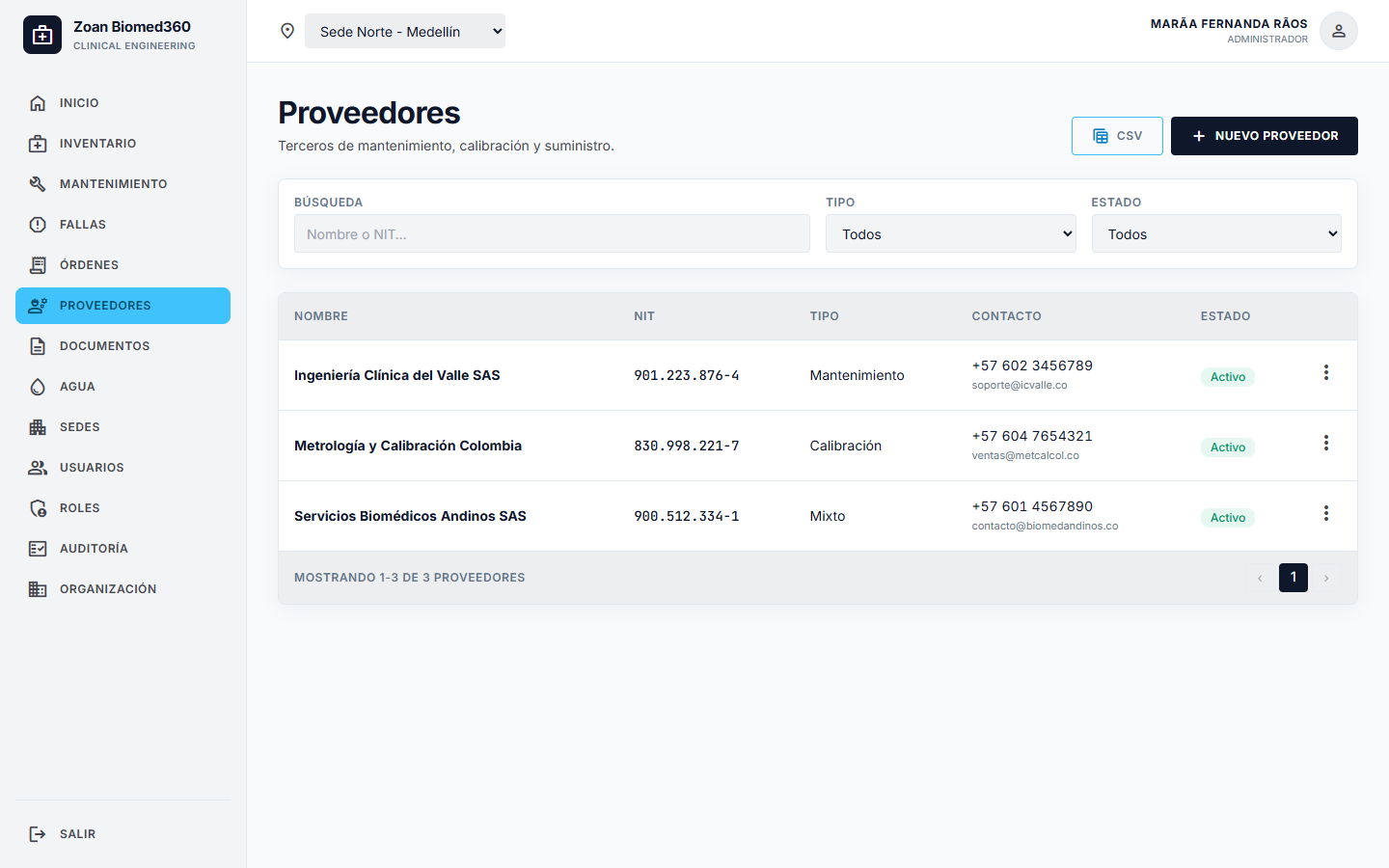Click Servicios Biomédicos Andinos SAS name
The width and height of the screenshot is (1389, 868).
(x=410, y=516)
